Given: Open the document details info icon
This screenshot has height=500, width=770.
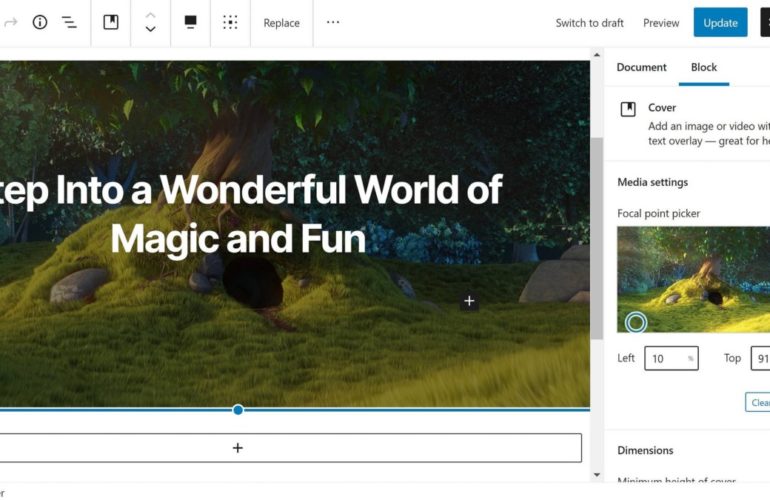Looking at the screenshot, I should click(40, 22).
